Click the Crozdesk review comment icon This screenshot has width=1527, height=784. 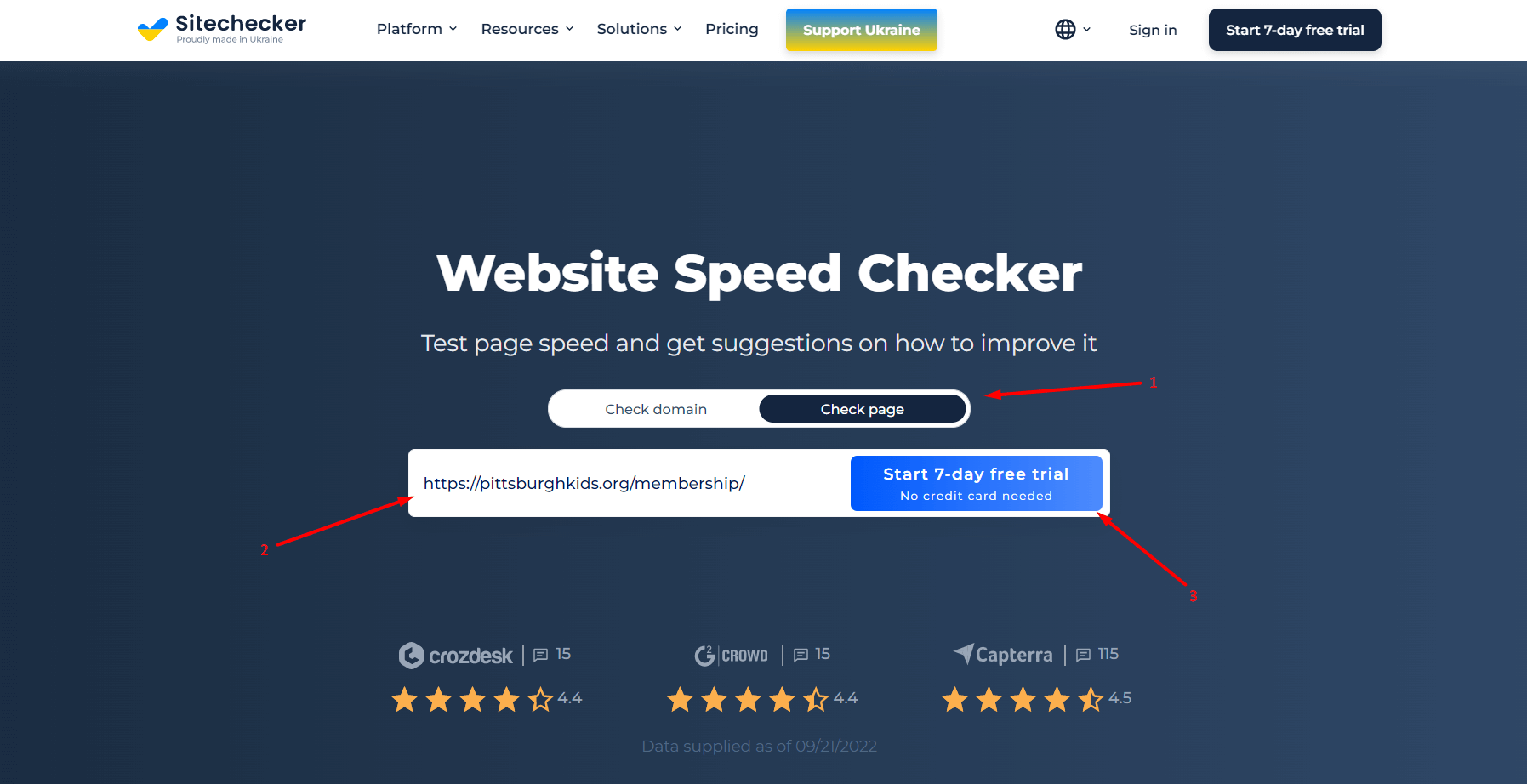pos(540,655)
